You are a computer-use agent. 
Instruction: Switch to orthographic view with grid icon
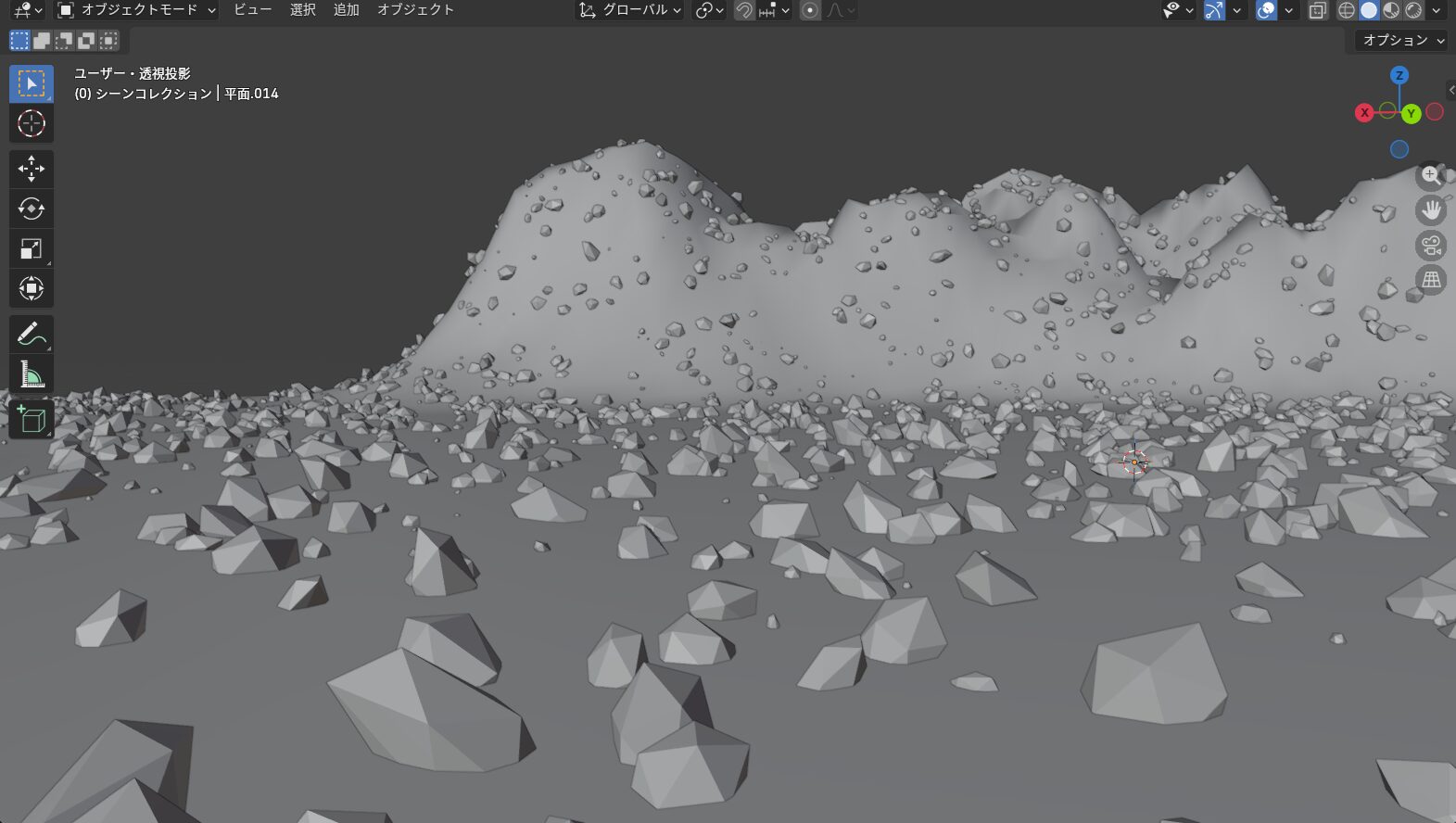1431,280
